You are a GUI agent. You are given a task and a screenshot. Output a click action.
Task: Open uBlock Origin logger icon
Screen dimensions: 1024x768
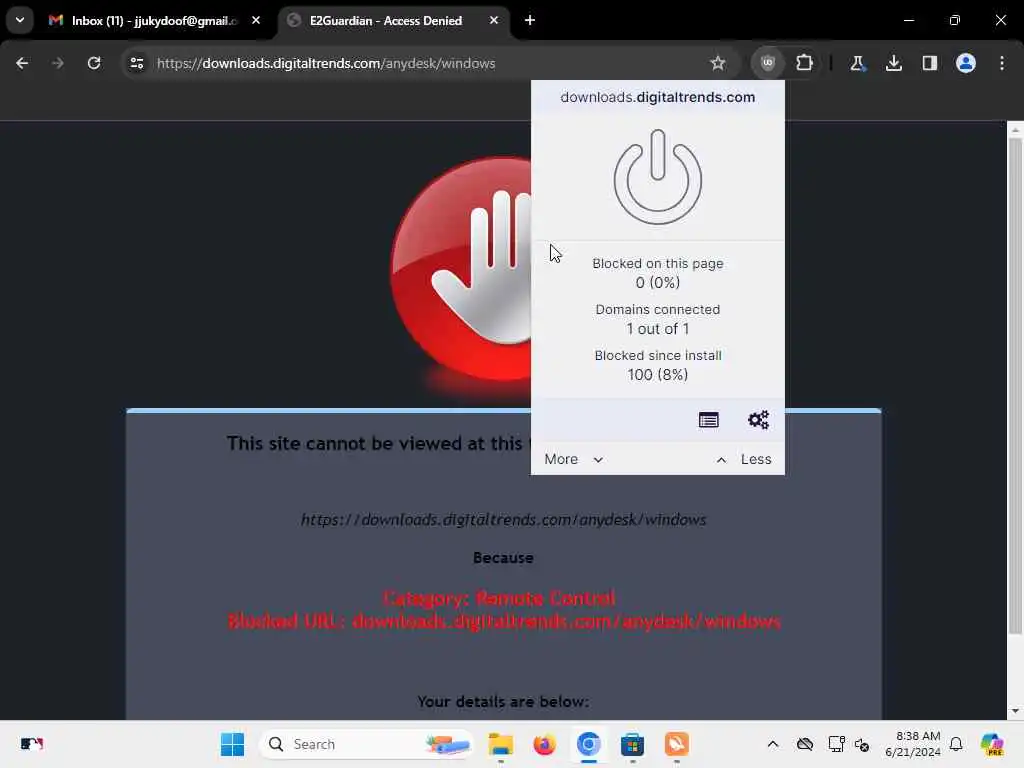pos(709,420)
